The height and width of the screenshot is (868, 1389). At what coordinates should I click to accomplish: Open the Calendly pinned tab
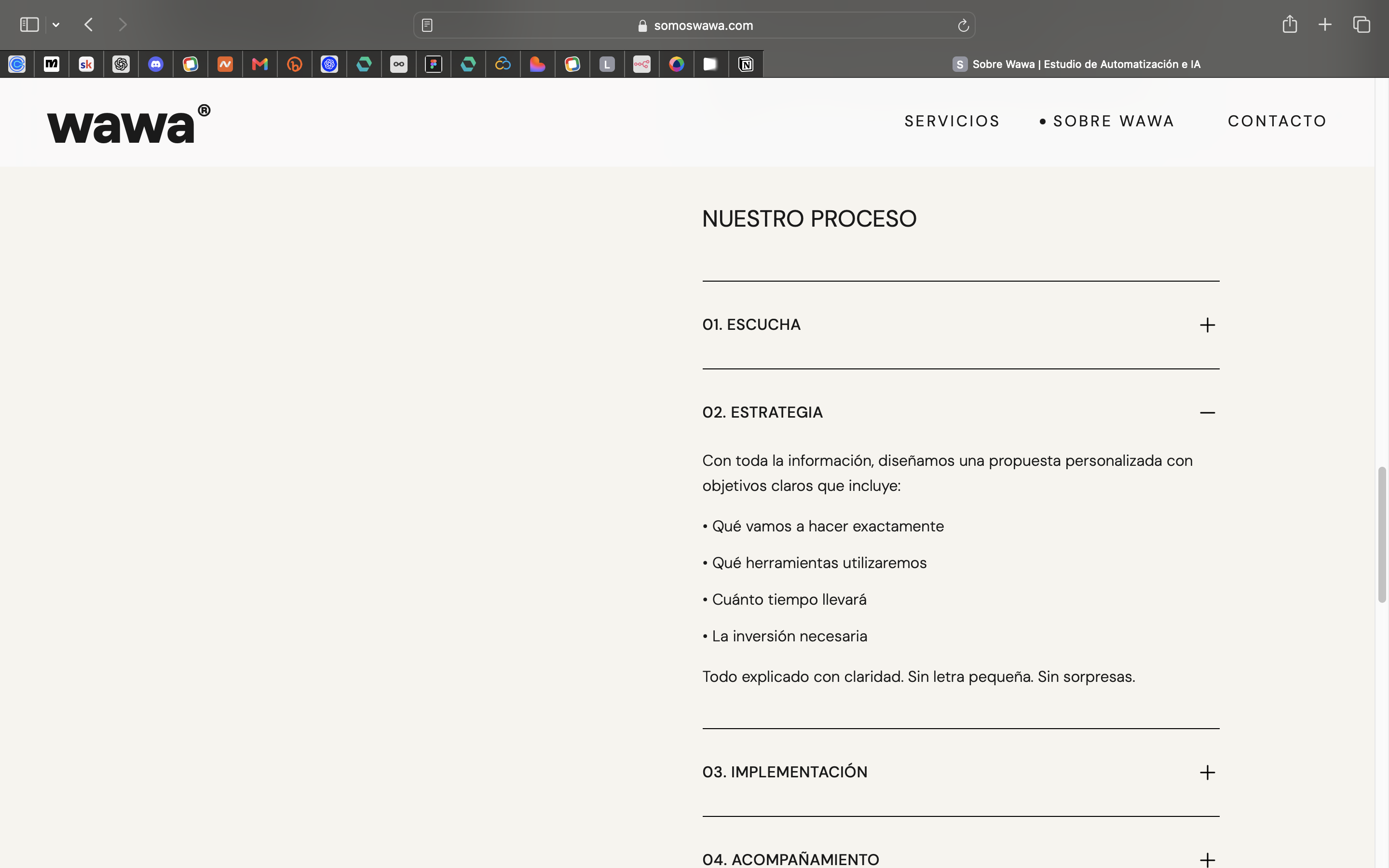coord(17,64)
